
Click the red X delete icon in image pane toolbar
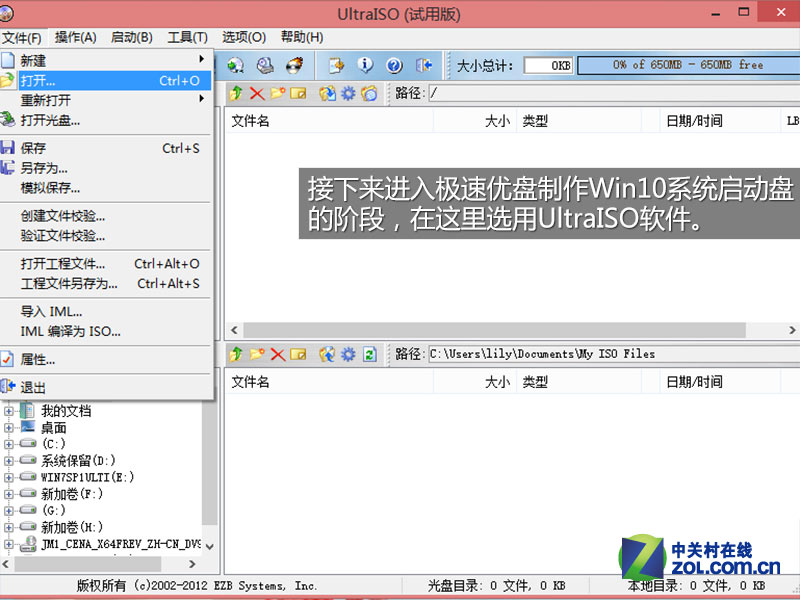click(x=257, y=93)
